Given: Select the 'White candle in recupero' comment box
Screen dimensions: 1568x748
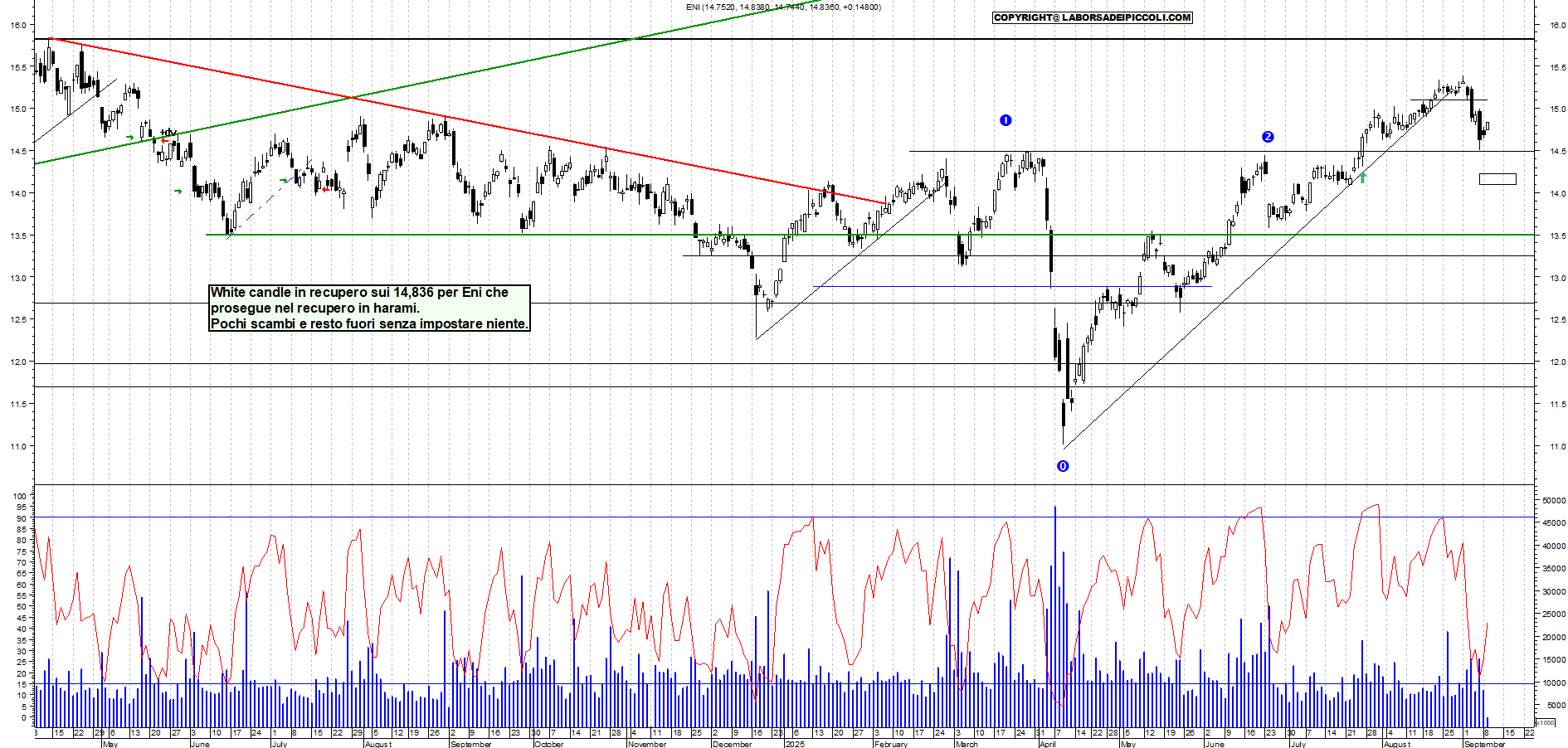Looking at the screenshot, I should pos(369,308).
